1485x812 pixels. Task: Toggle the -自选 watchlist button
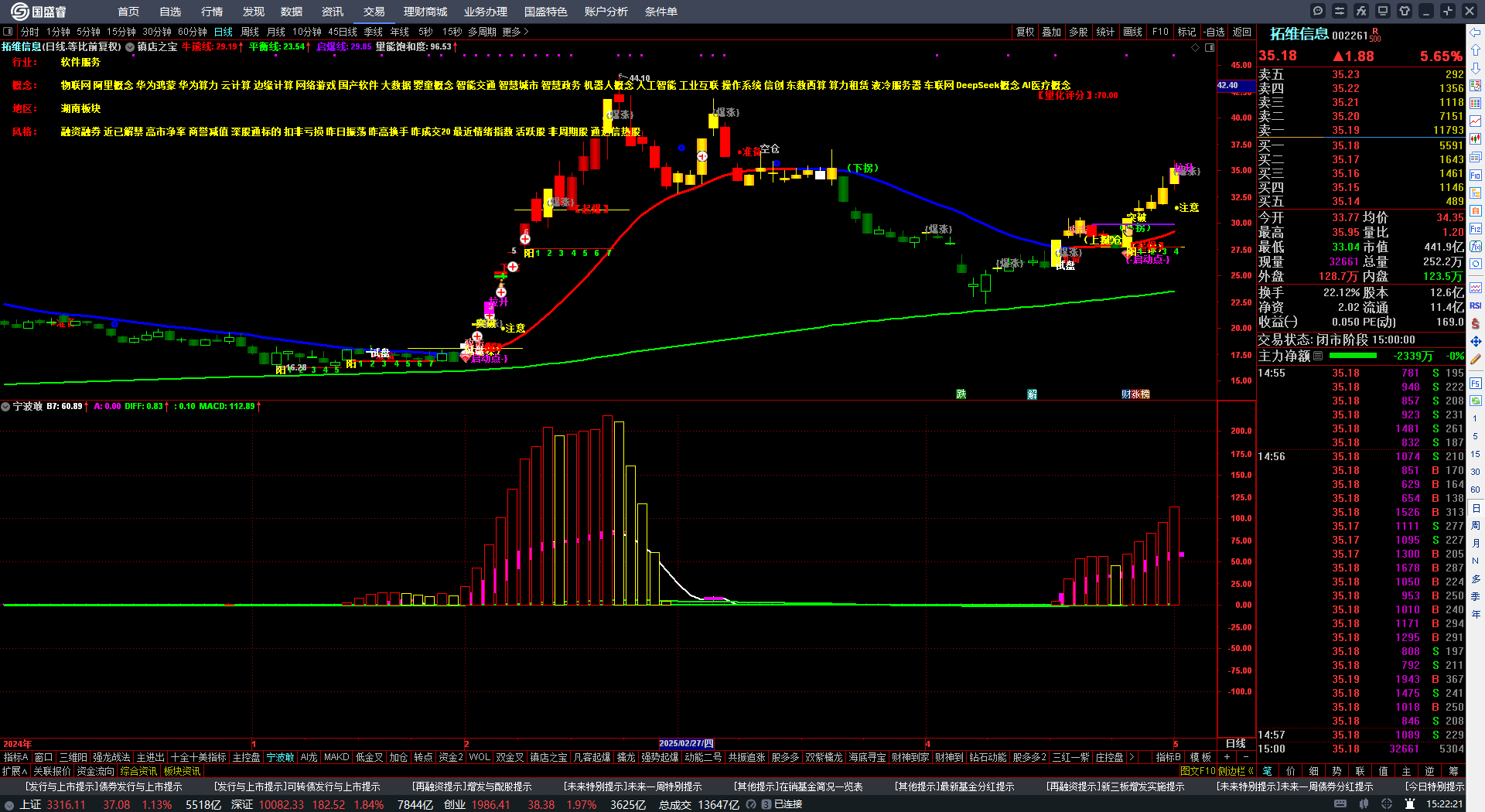tap(1214, 32)
